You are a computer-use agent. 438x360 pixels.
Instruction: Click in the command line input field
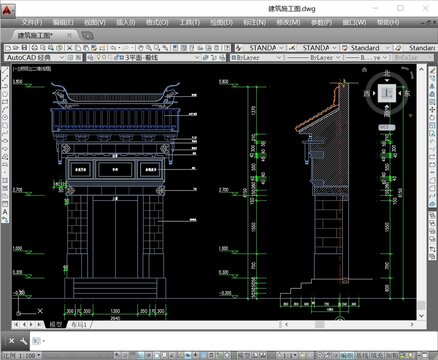pyautogui.click(x=233, y=341)
